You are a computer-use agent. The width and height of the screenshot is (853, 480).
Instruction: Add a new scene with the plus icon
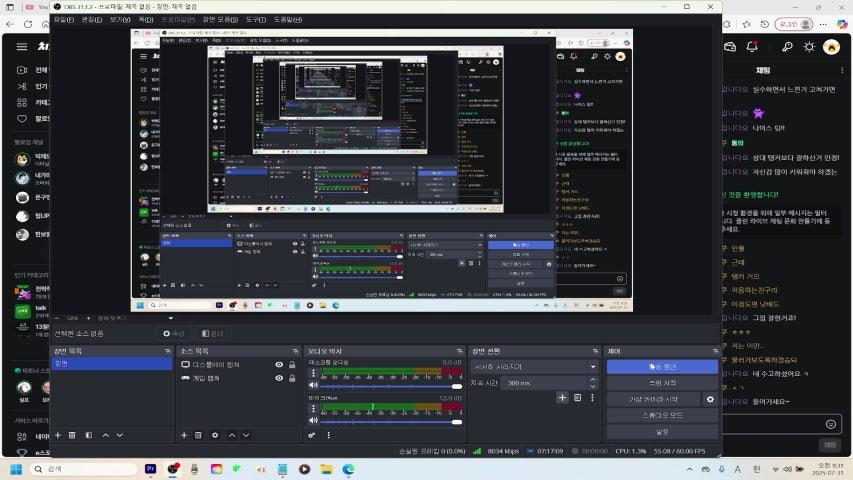coord(58,435)
